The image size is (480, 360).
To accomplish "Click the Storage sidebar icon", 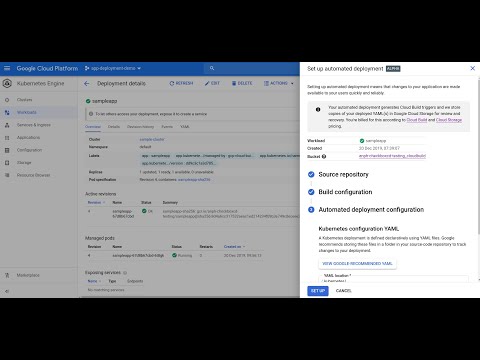I will click(7, 163).
